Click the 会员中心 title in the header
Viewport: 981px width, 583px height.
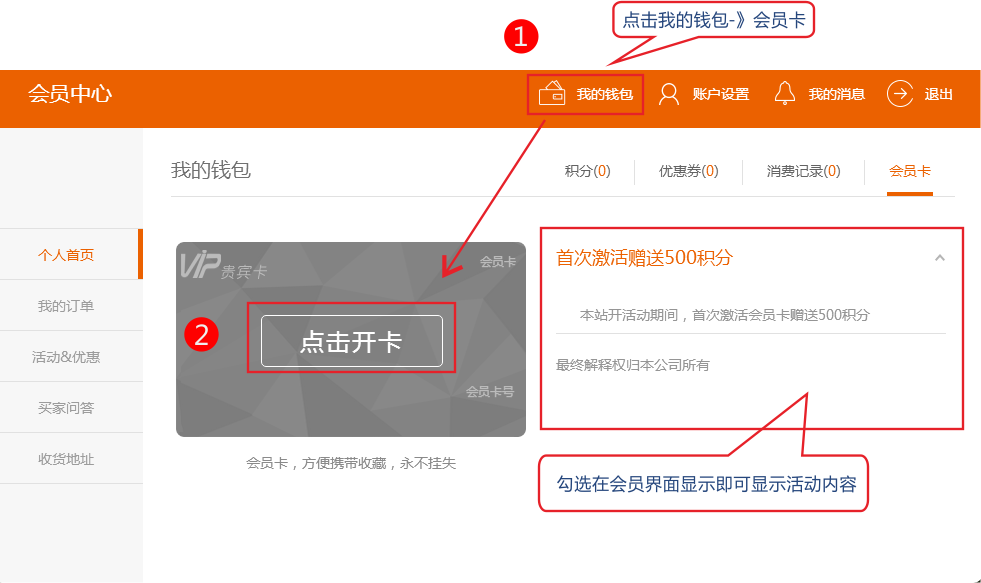tap(70, 95)
